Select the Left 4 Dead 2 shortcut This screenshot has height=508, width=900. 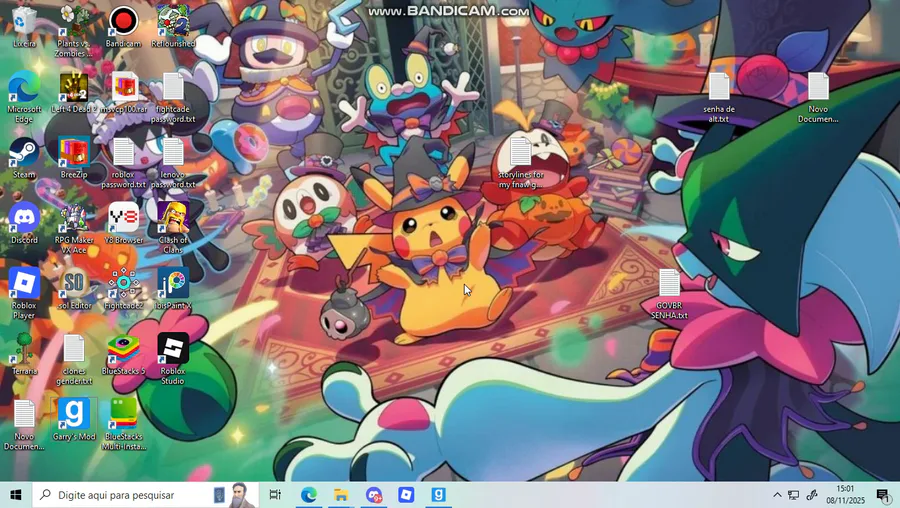pyautogui.click(x=73, y=93)
